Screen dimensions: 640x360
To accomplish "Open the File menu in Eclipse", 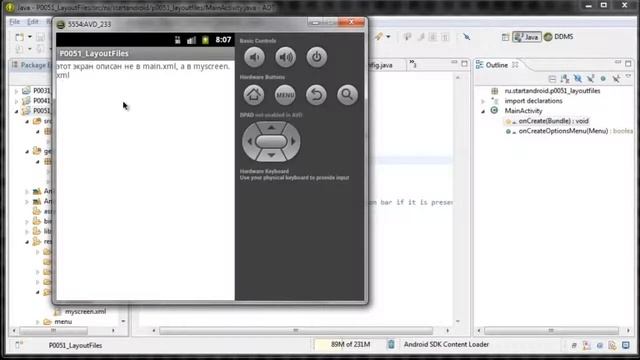I will click(x=15, y=22).
